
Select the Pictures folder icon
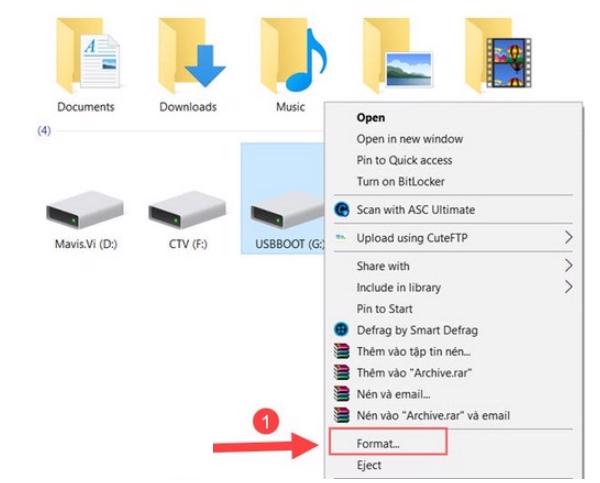tap(396, 55)
